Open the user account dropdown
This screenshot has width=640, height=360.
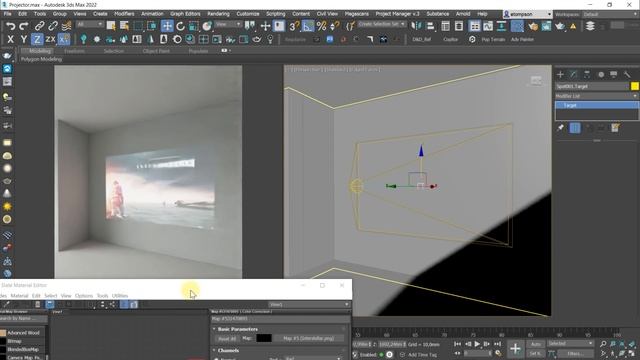[x=527, y=14]
